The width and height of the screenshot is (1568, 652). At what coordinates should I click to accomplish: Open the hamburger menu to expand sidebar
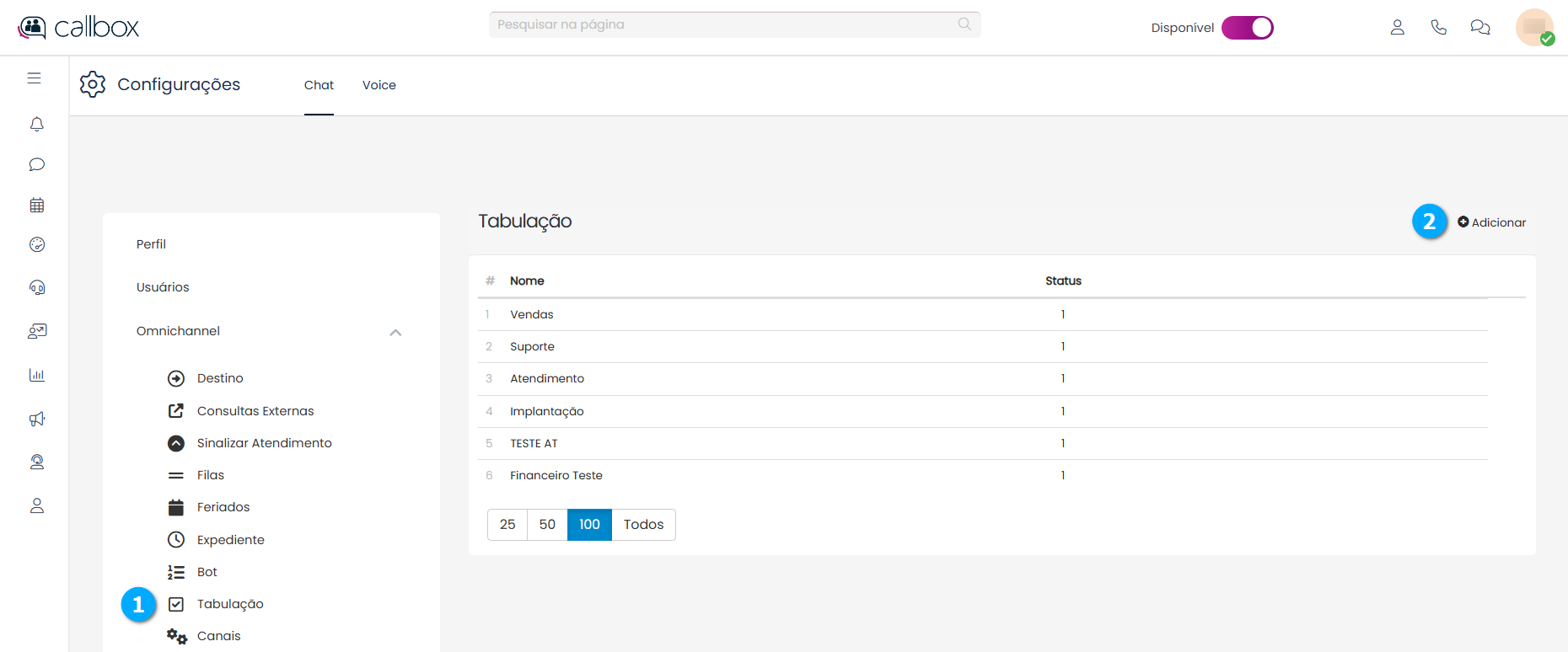pos(34,78)
